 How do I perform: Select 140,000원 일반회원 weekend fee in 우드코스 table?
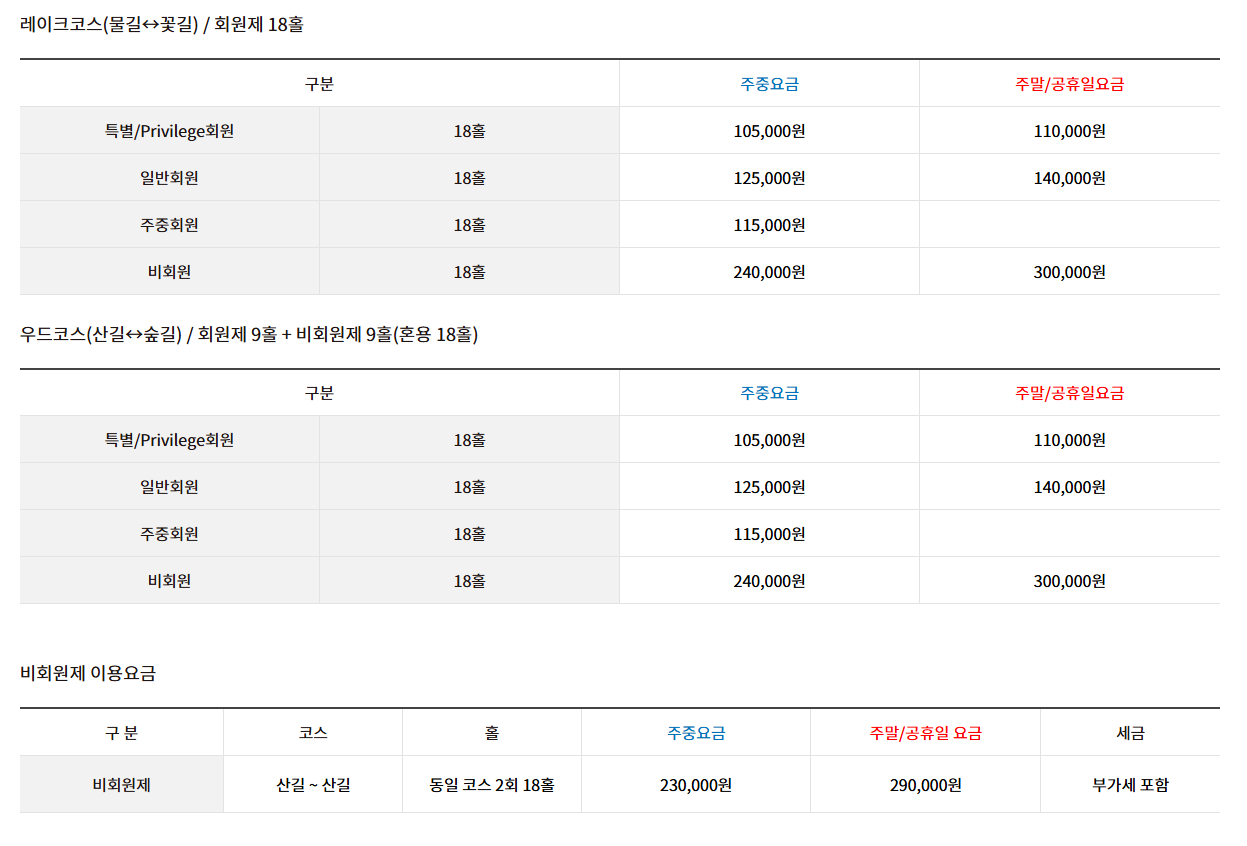pyautogui.click(x=1069, y=487)
